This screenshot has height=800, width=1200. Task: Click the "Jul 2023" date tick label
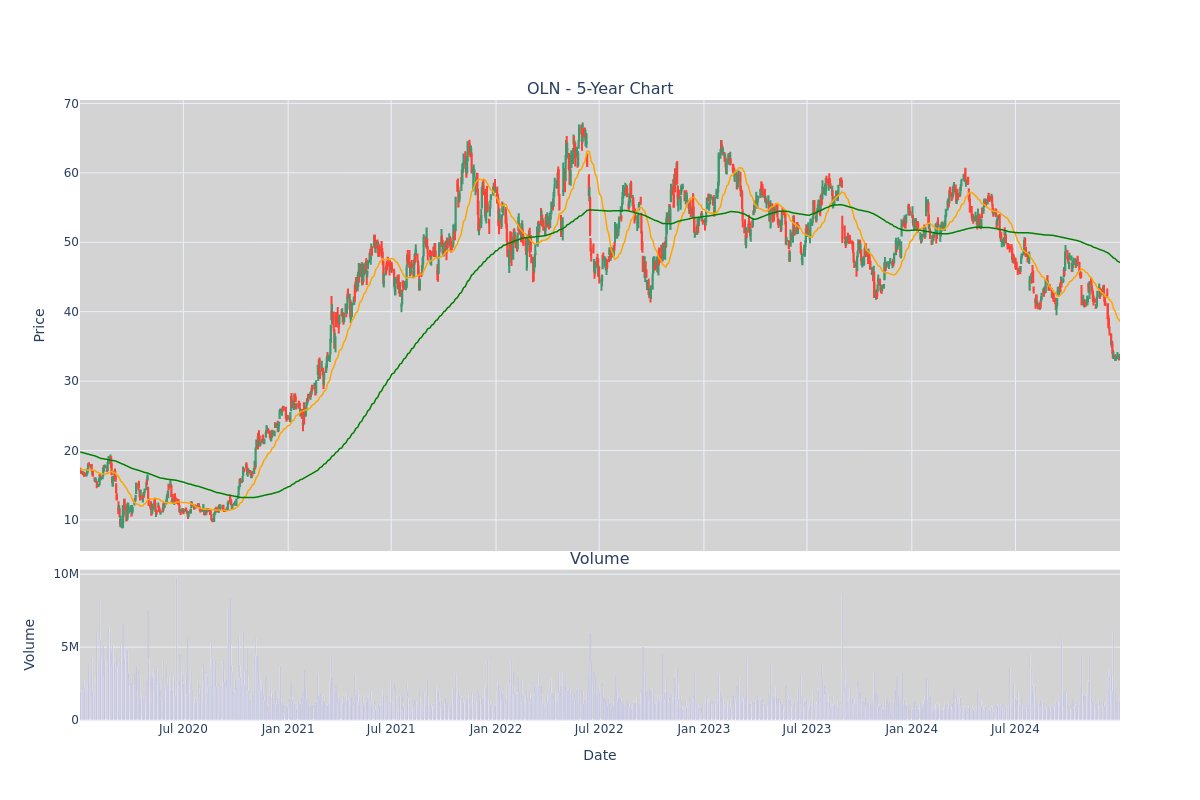[807, 729]
